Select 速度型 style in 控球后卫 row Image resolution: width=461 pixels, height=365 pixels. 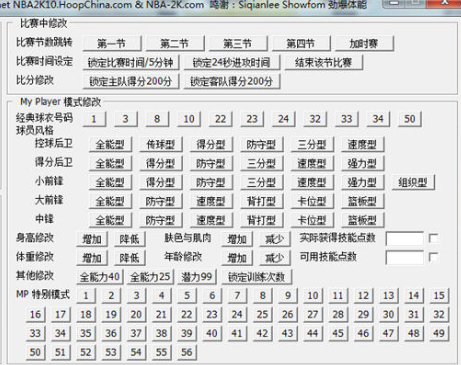point(362,144)
